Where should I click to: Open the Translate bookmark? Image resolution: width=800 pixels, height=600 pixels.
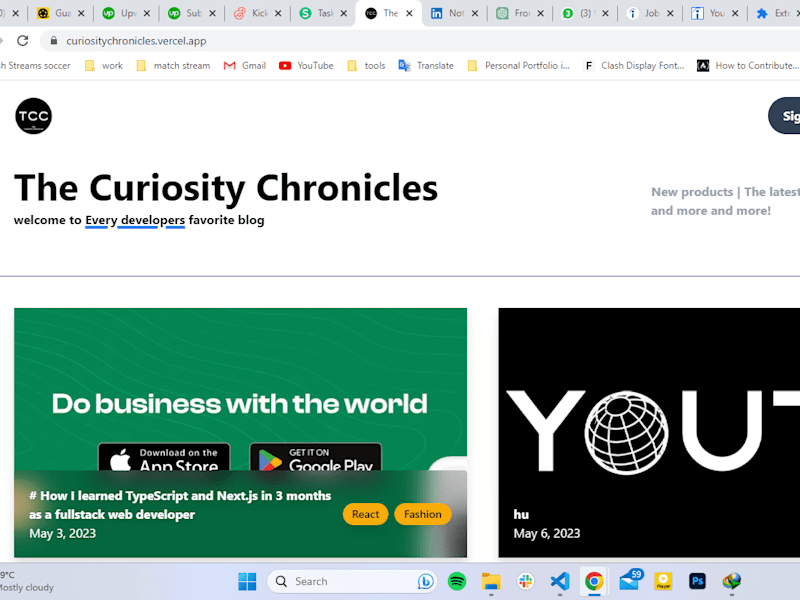[426, 66]
